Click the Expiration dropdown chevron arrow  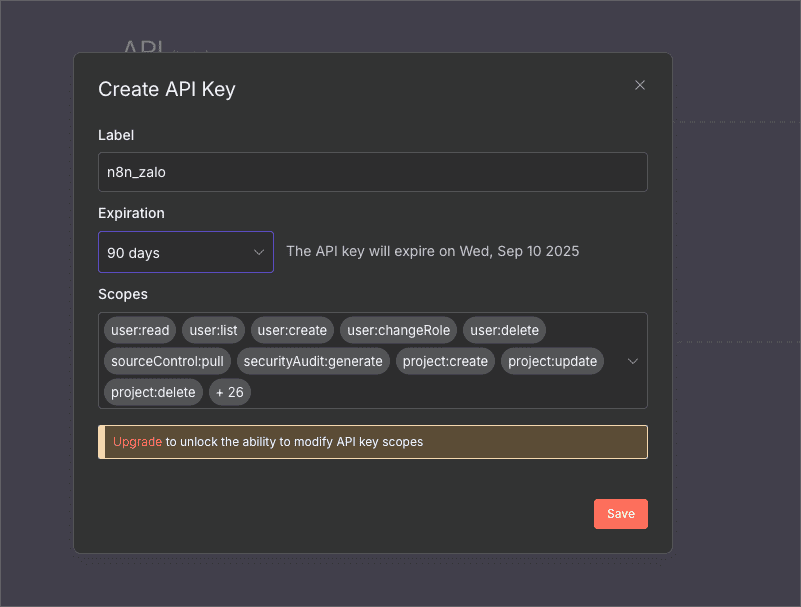[259, 253]
